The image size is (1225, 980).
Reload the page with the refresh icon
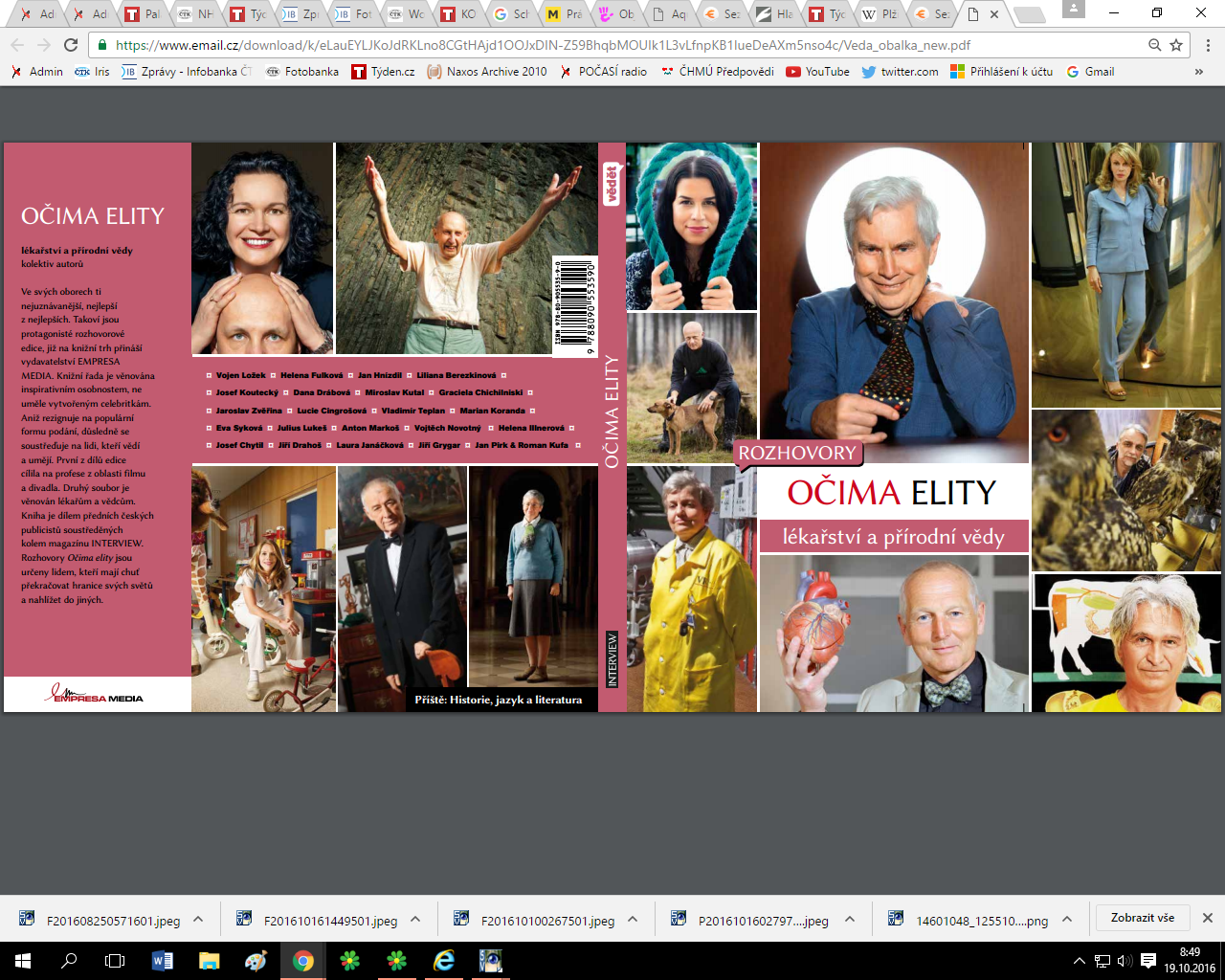(71, 45)
